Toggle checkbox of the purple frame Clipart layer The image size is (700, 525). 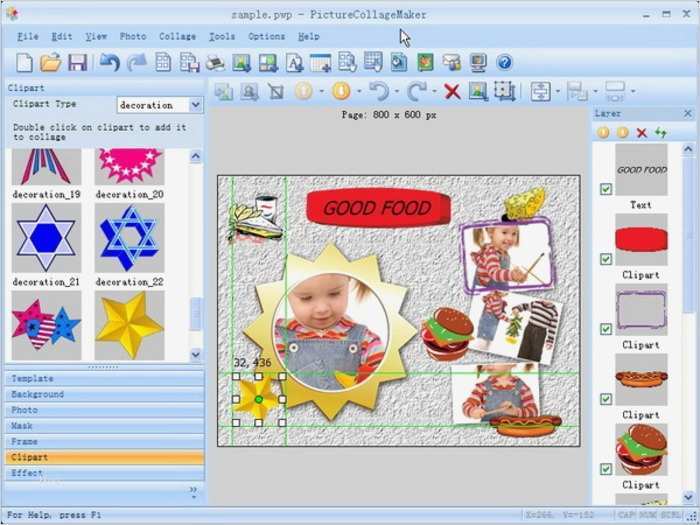coord(606,329)
